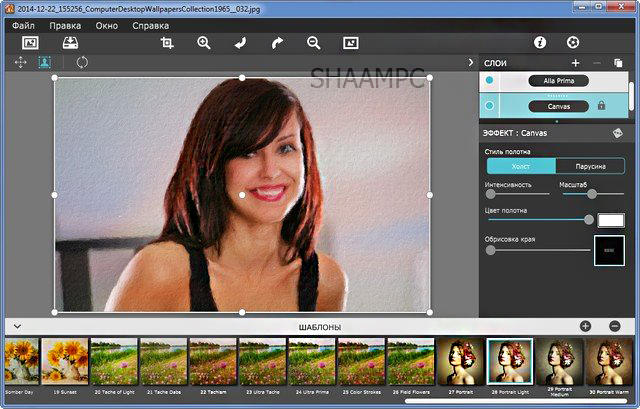Add template with plus circle icon

coord(585,326)
